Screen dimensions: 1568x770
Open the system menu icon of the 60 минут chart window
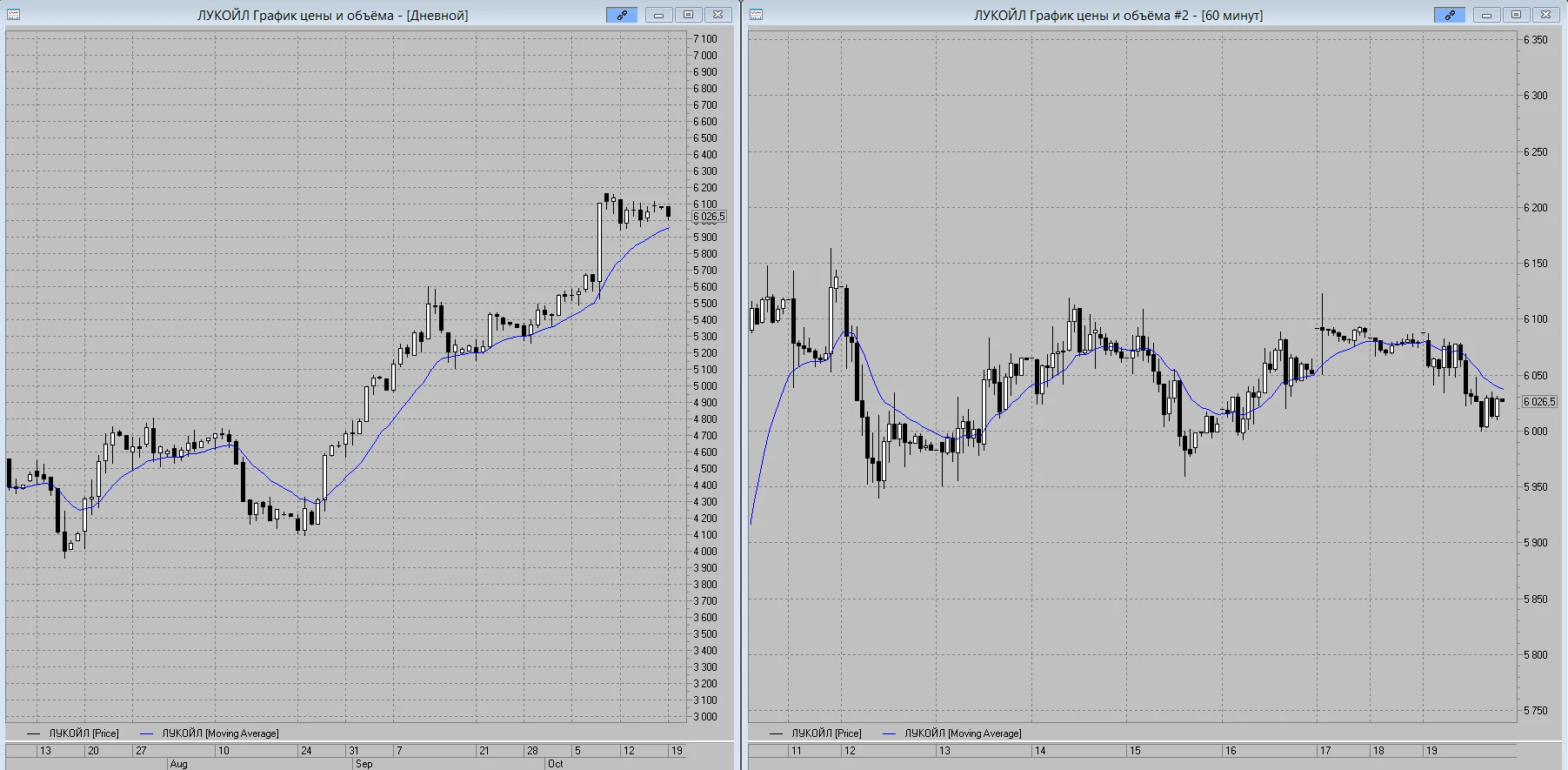pyautogui.click(x=757, y=15)
